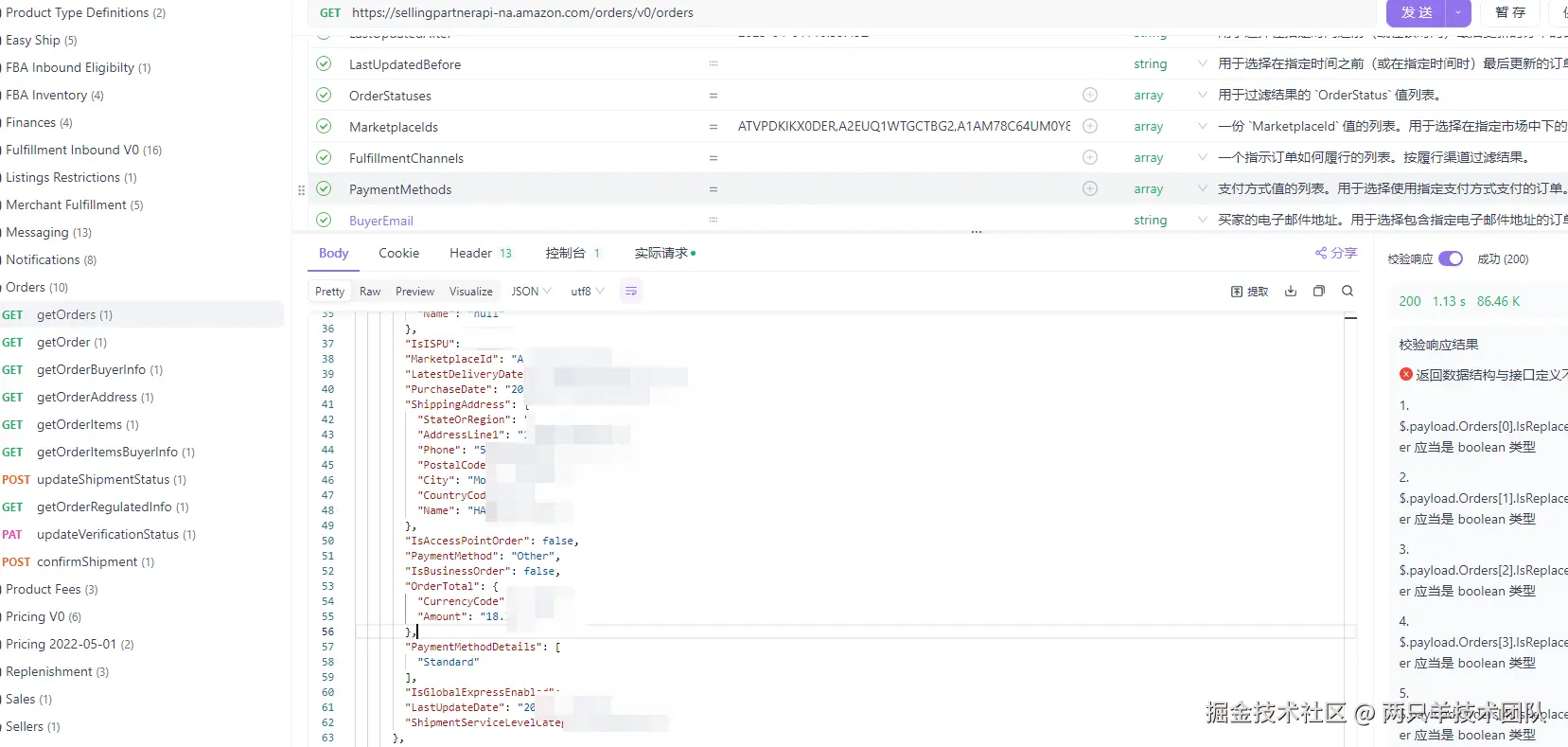Select the Preview view mode

tap(414, 292)
